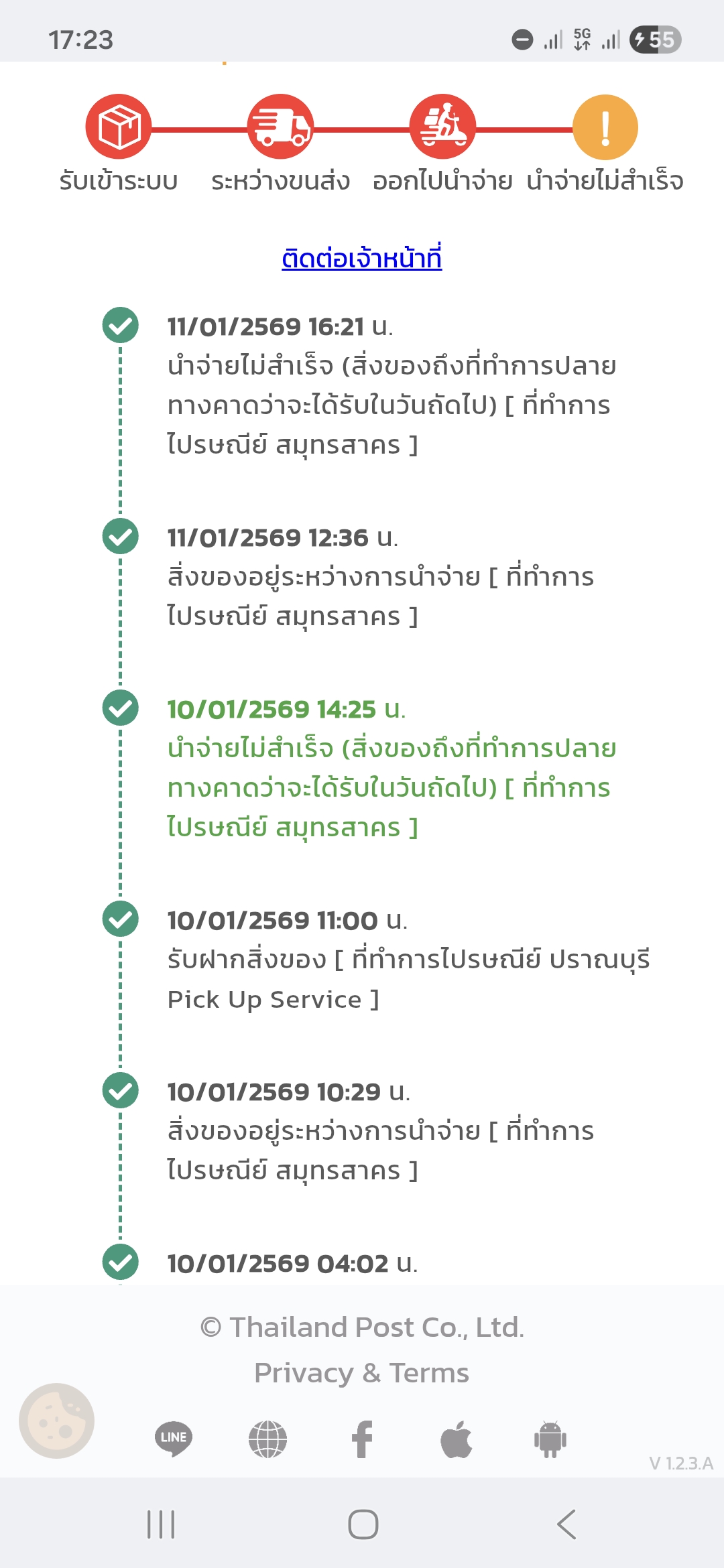This screenshot has height=1568, width=724.
Task: Tap the checkmark for 11/01/2569 16:21 event
Action: pyautogui.click(x=121, y=326)
